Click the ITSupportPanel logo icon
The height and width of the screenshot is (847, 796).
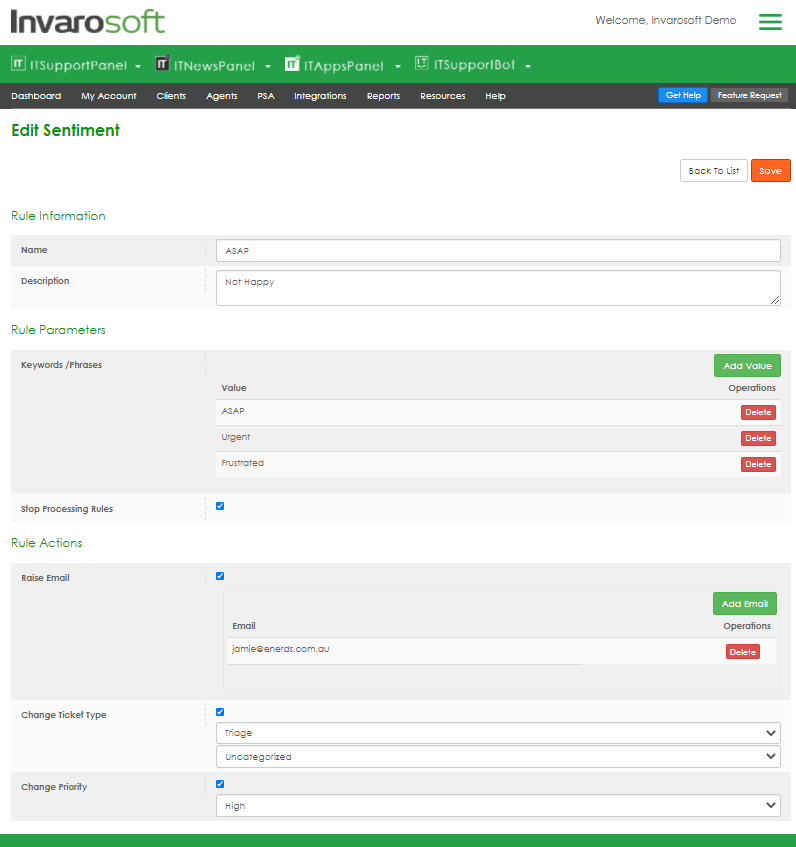pos(18,64)
